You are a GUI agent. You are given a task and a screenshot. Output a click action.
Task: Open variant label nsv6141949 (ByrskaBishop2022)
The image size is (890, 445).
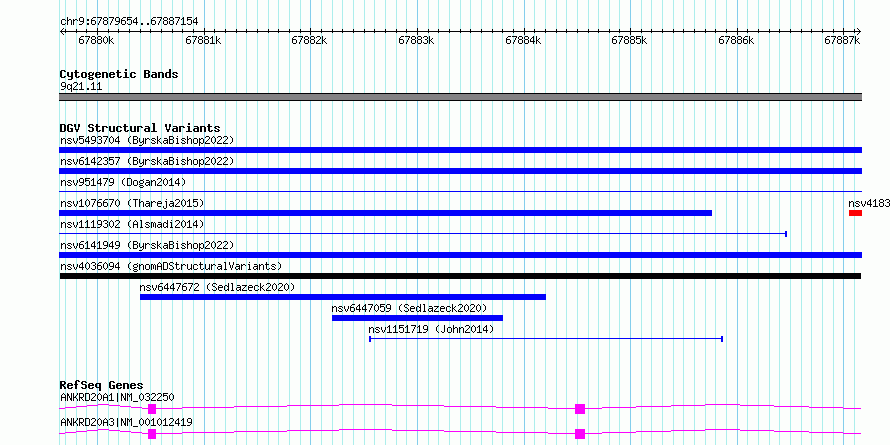(x=147, y=245)
